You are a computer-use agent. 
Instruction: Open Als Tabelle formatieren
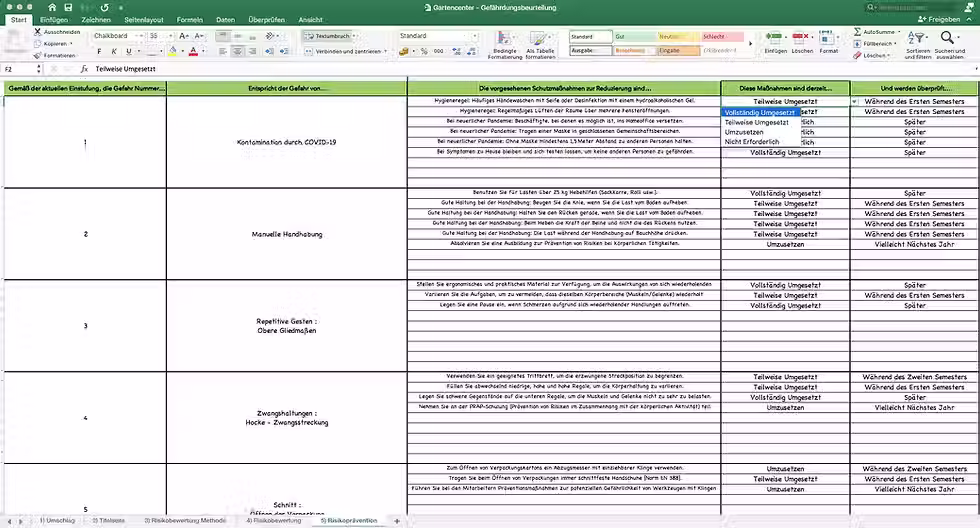point(540,44)
